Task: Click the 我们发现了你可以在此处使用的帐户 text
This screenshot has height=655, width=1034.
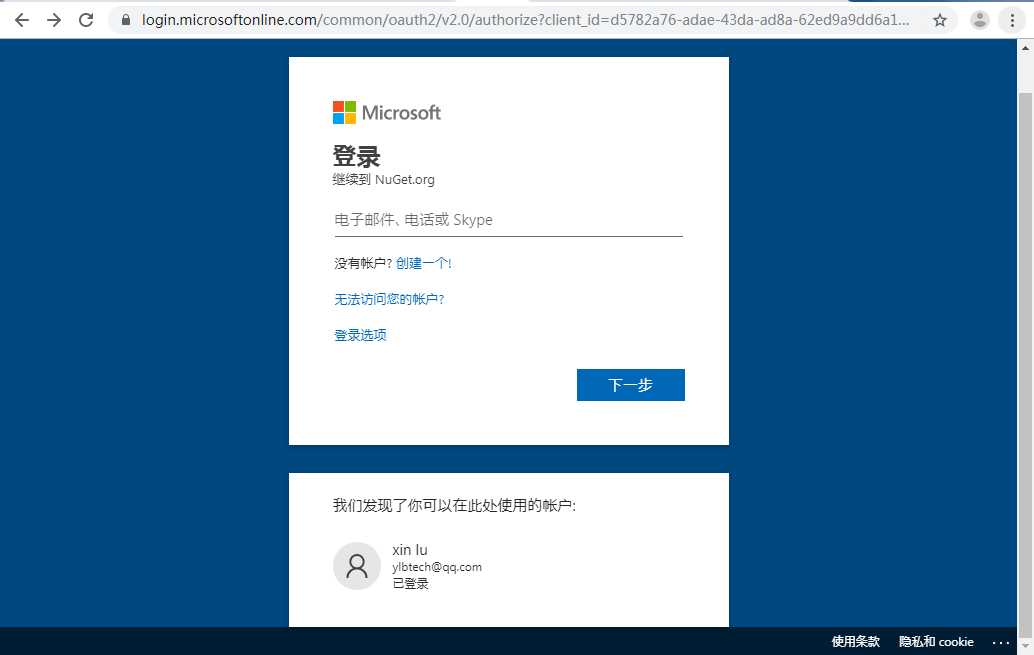Action: click(x=454, y=505)
